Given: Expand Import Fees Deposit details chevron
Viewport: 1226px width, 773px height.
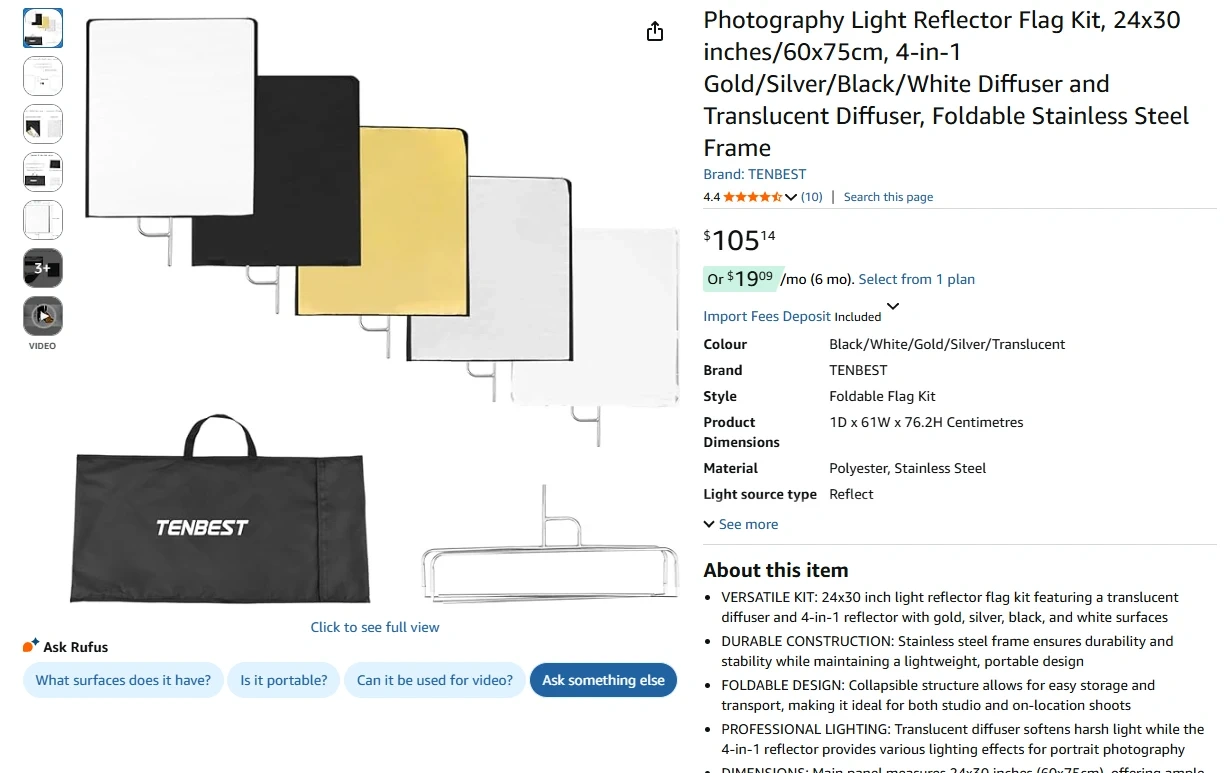Looking at the screenshot, I should (x=893, y=307).
